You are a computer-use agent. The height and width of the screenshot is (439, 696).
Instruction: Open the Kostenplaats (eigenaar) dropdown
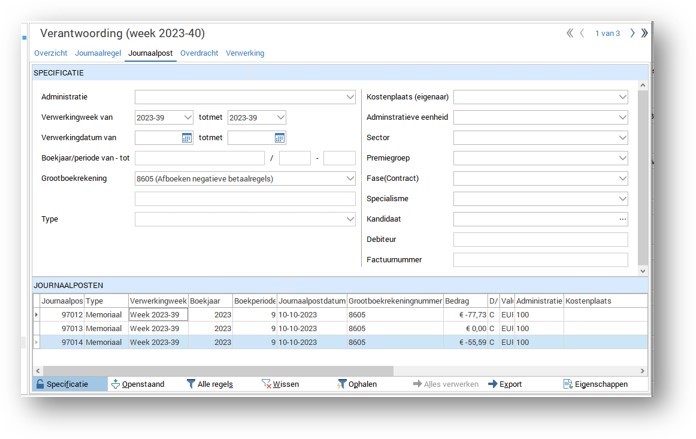pyautogui.click(x=622, y=97)
